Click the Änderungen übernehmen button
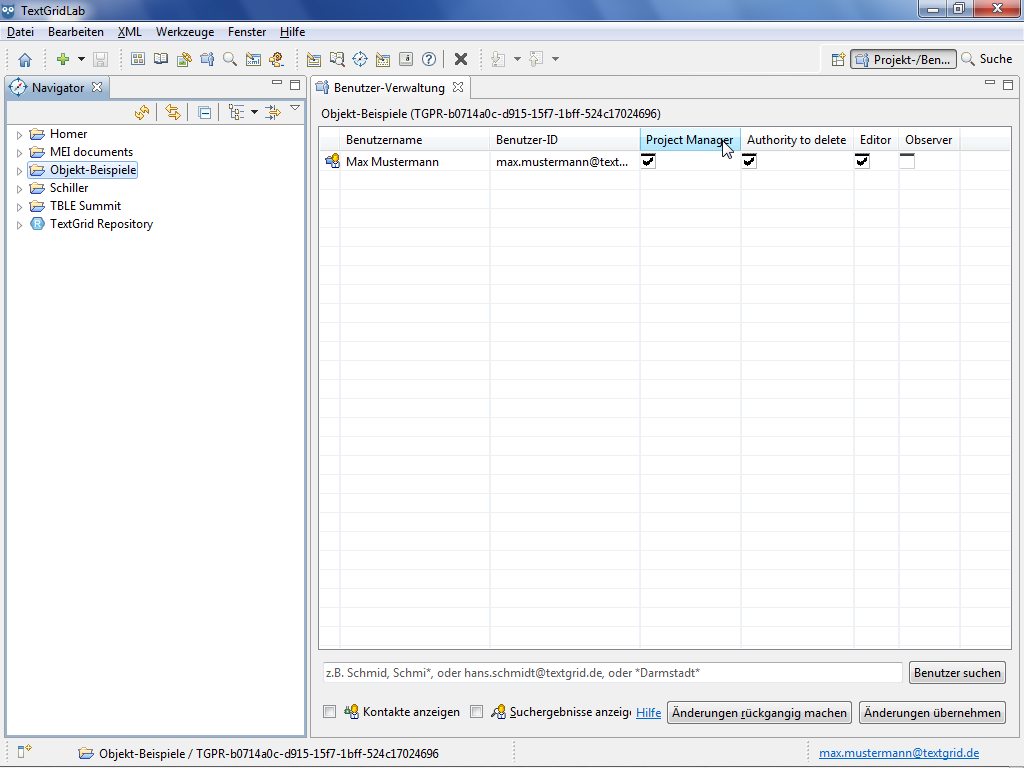Image resolution: width=1024 pixels, height=768 pixels. tap(932, 713)
